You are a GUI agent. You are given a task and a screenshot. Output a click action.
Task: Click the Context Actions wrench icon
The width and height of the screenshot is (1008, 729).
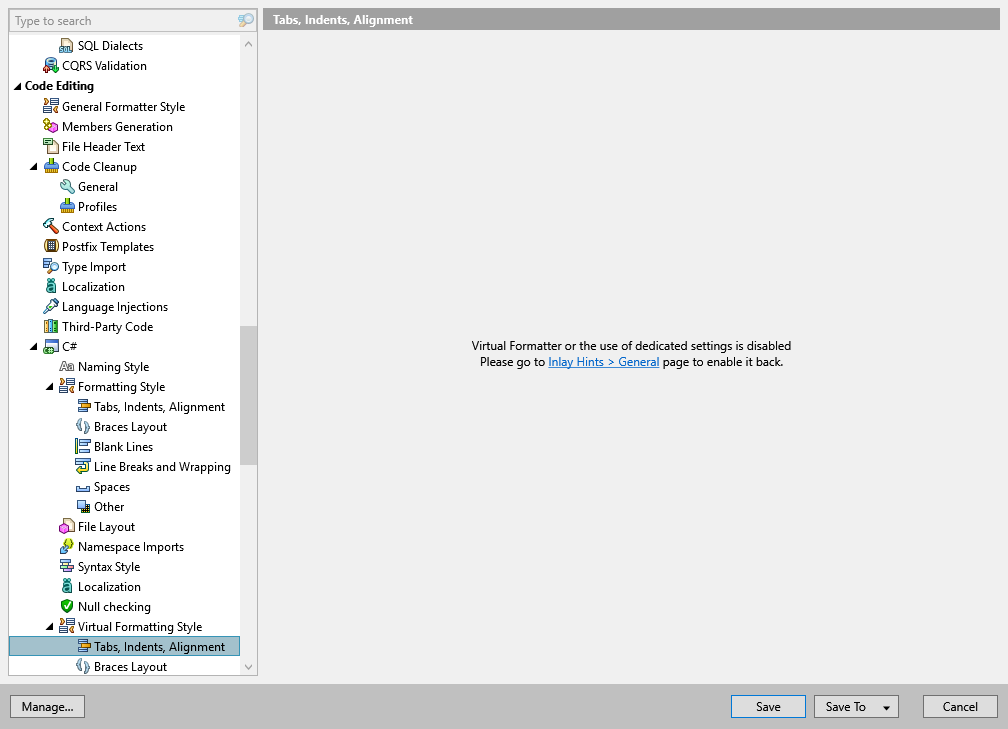click(x=53, y=226)
